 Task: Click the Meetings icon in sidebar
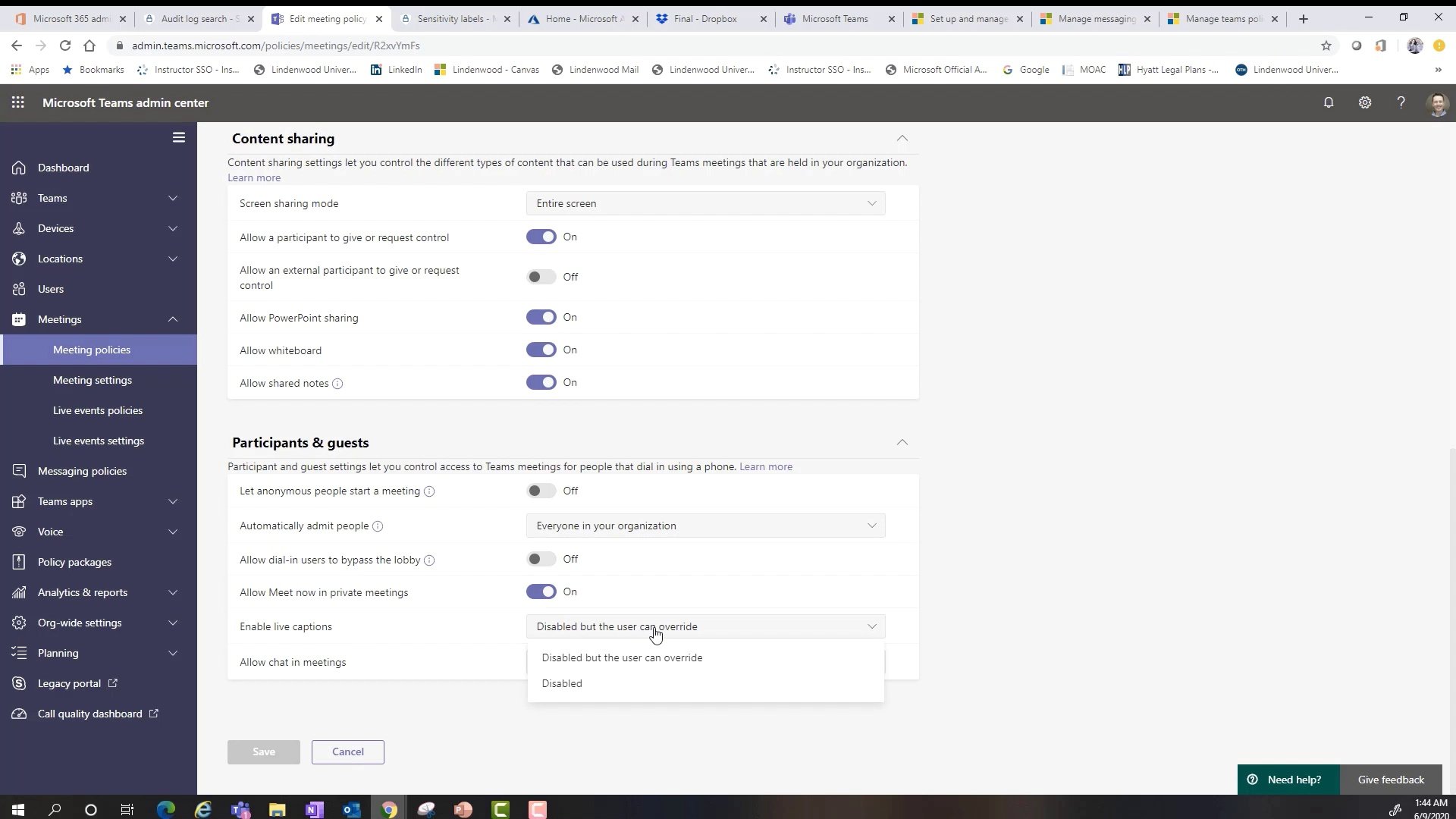coord(20,319)
